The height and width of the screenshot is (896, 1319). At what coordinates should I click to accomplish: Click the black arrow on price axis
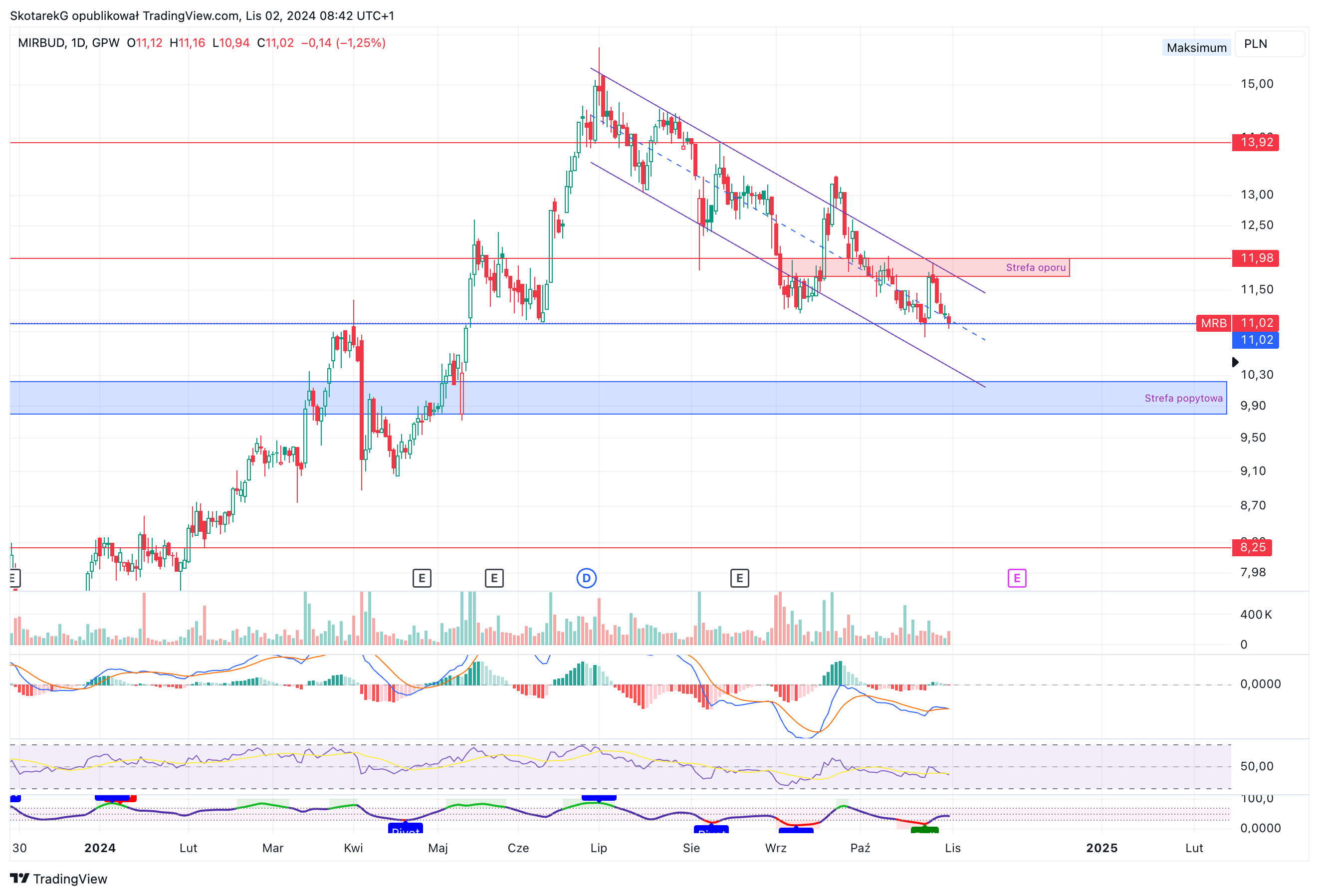click(1235, 362)
